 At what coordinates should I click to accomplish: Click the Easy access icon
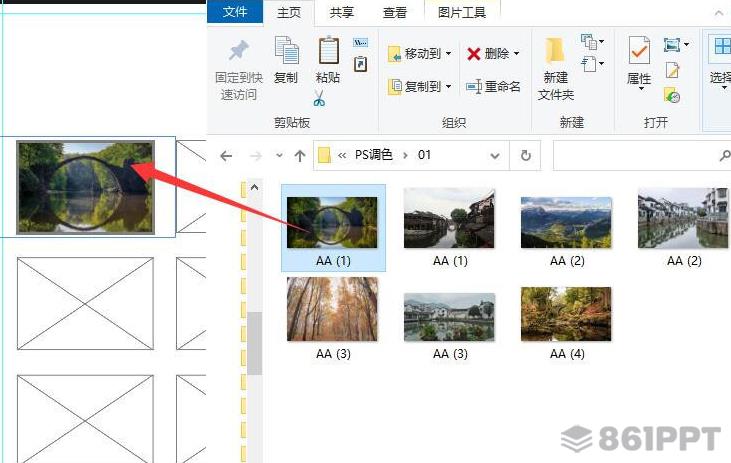pyautogui.click(x=589, y=64)
